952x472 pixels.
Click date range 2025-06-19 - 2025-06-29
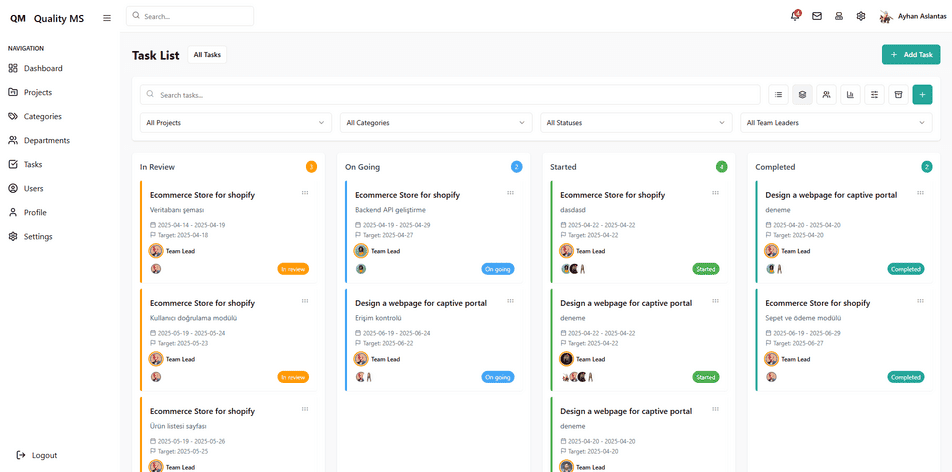pos(807,333)
